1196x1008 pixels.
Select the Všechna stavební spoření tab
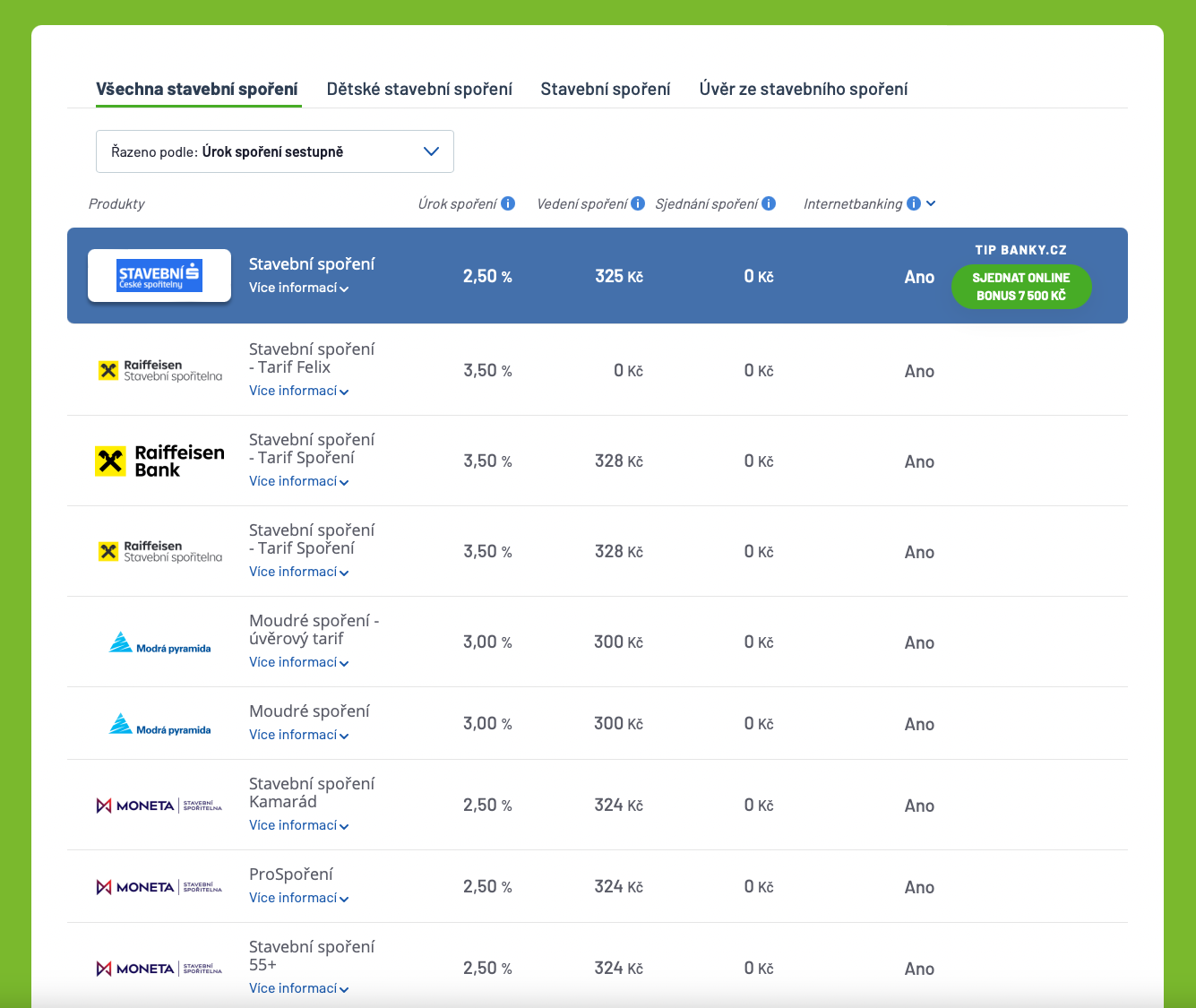coord(197,89)
